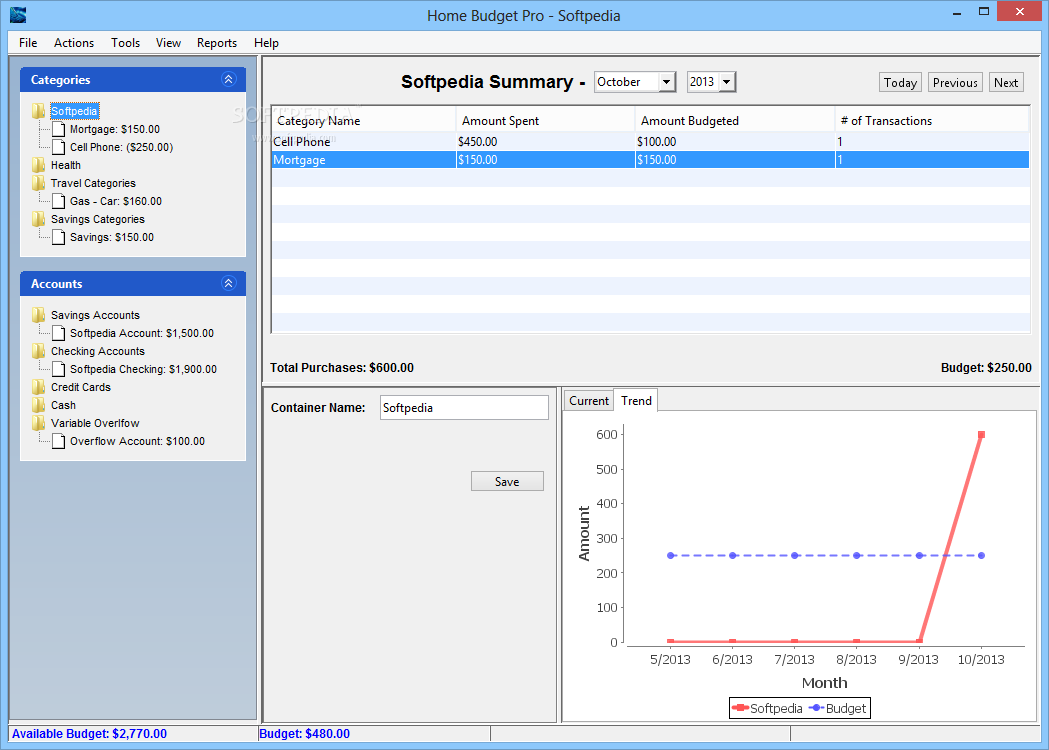
Task: Click the # of Transactions column header
Action: pos(932,120)
